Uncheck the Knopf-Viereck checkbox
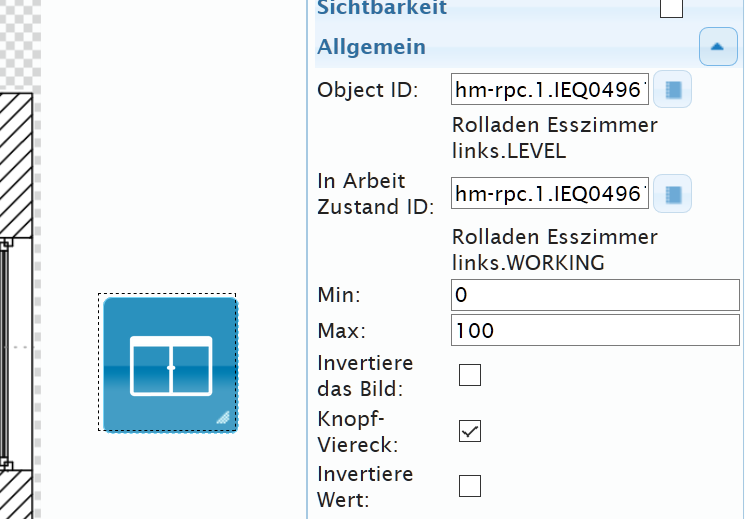 469,431
